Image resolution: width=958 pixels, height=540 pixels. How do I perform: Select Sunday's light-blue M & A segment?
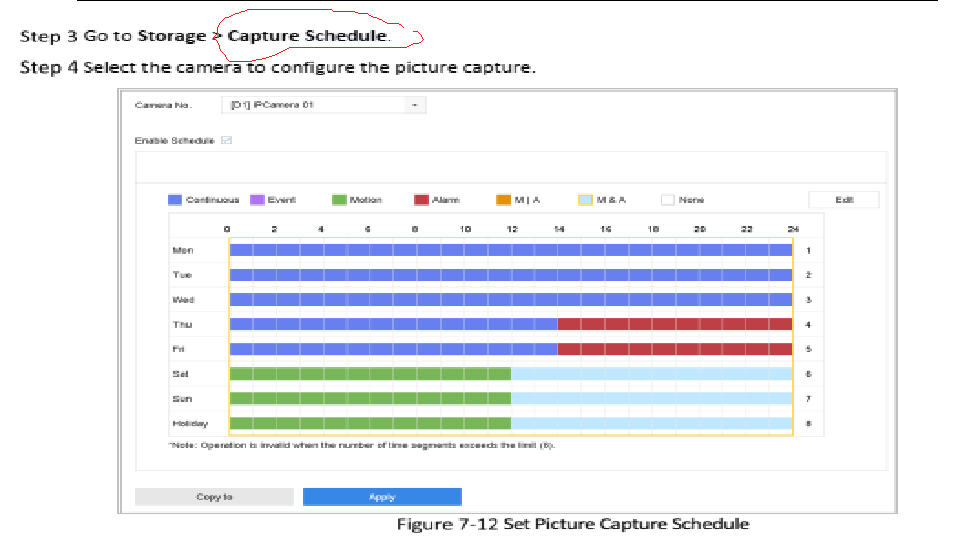point(652,398)
